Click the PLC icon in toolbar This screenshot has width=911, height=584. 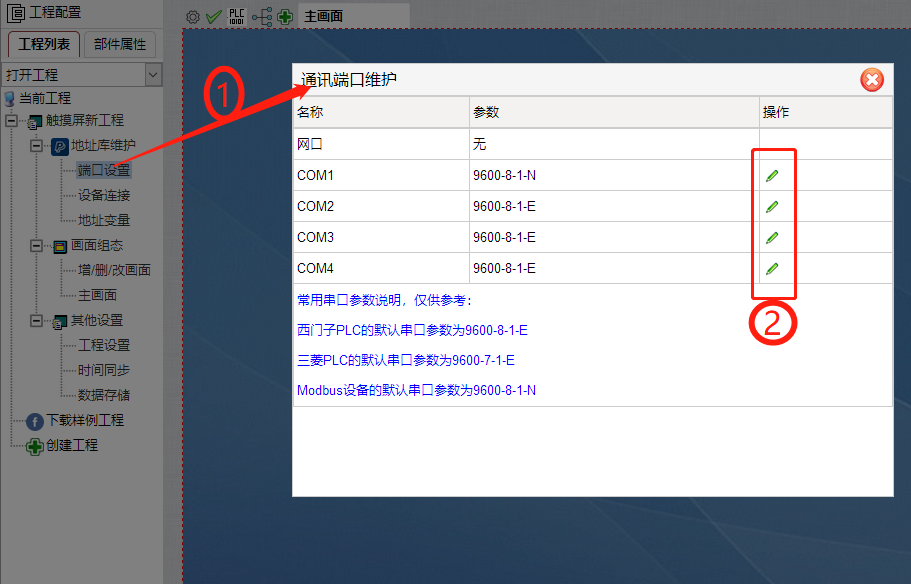237,17
